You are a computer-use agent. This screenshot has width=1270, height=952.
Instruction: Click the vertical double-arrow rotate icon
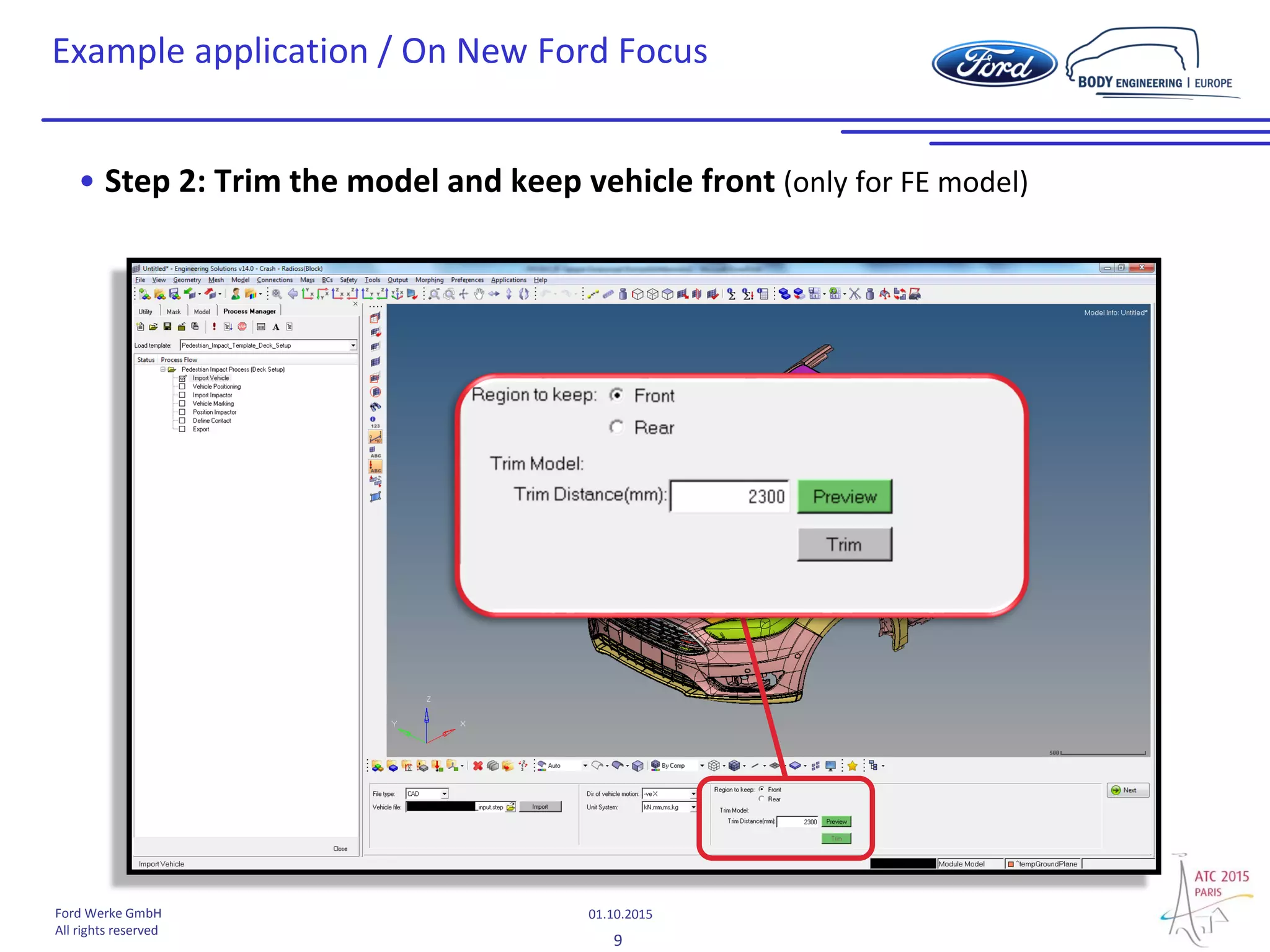(509, 294)
